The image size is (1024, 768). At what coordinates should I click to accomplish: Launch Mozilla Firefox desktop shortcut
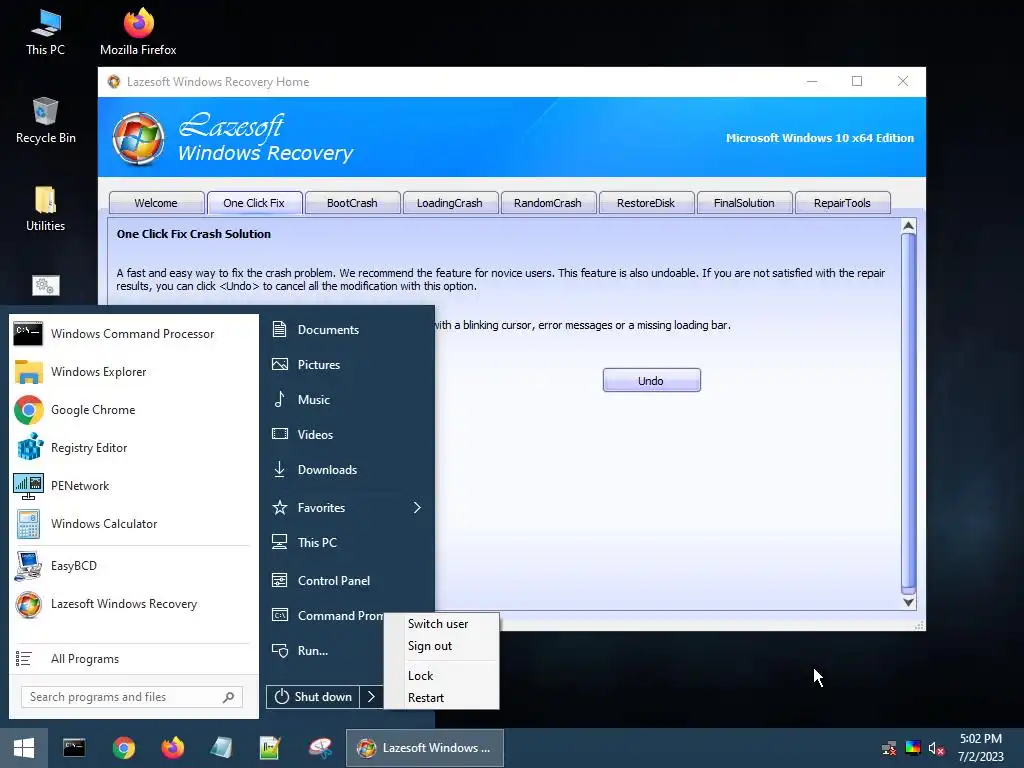pos(138,33)
